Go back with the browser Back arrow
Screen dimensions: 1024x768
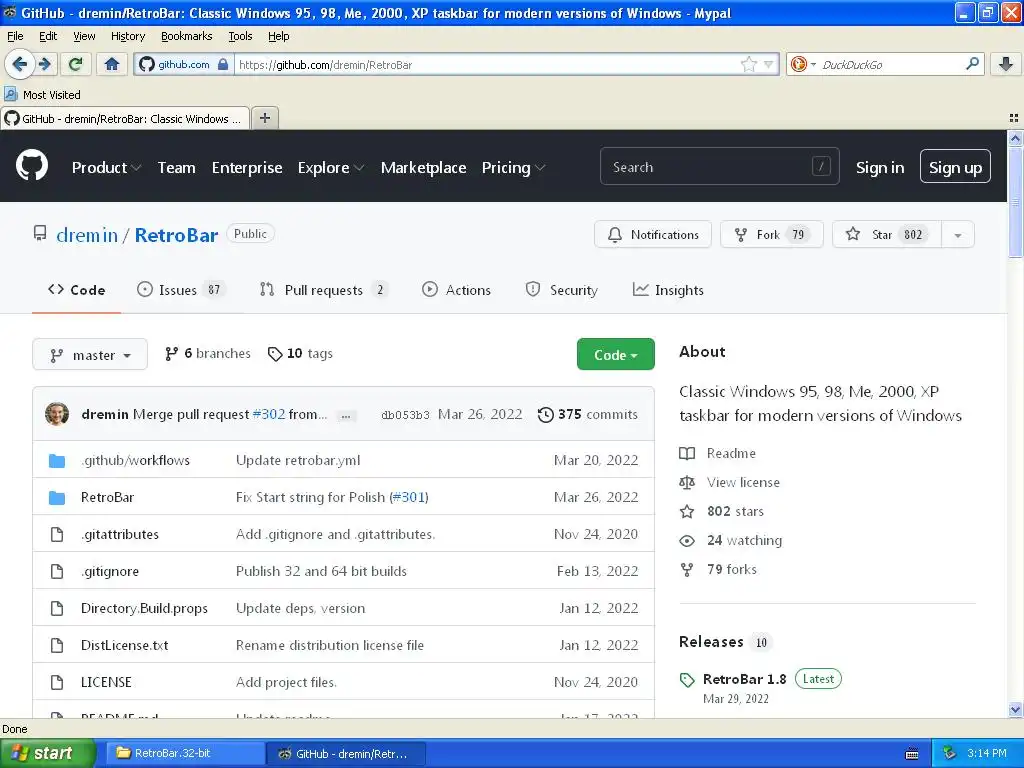click(x=19, y=64)
